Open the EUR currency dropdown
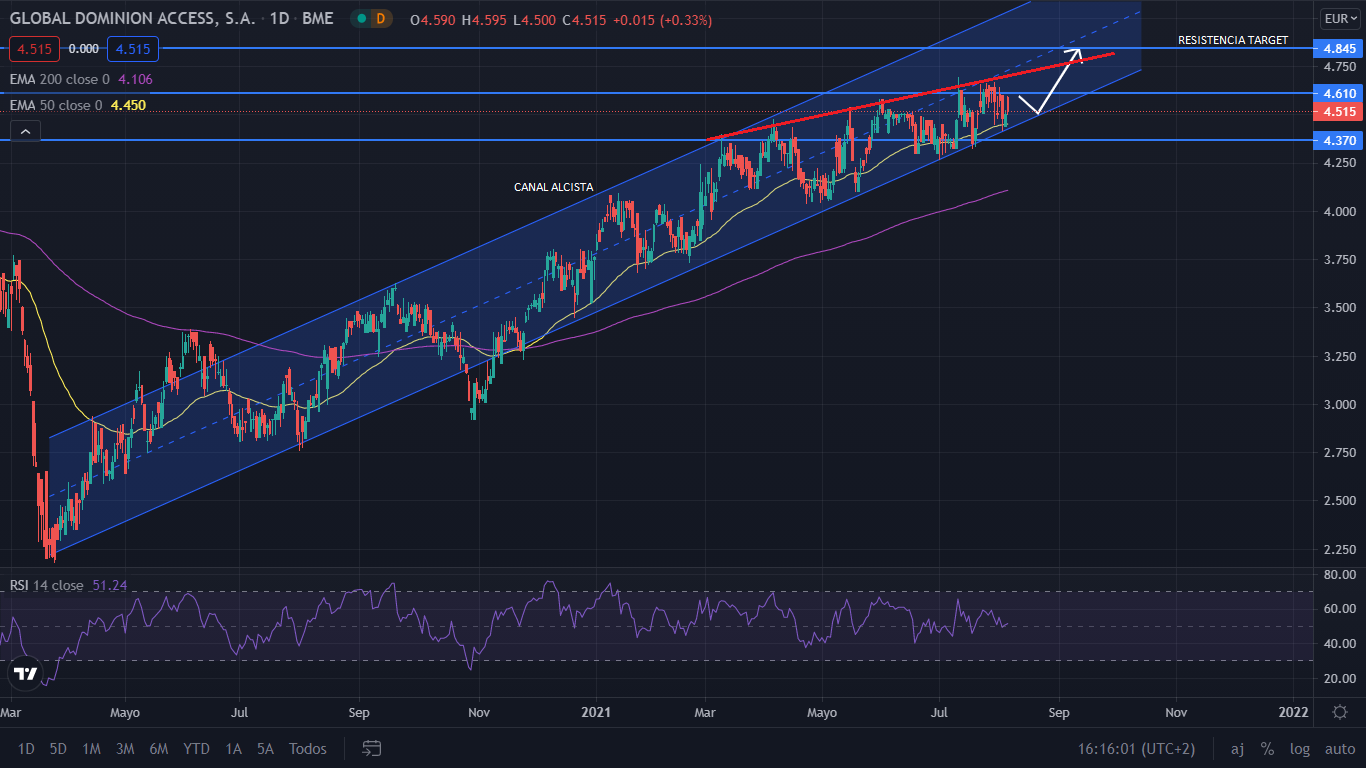The image size is (1366, 768). coord(1341,17)
